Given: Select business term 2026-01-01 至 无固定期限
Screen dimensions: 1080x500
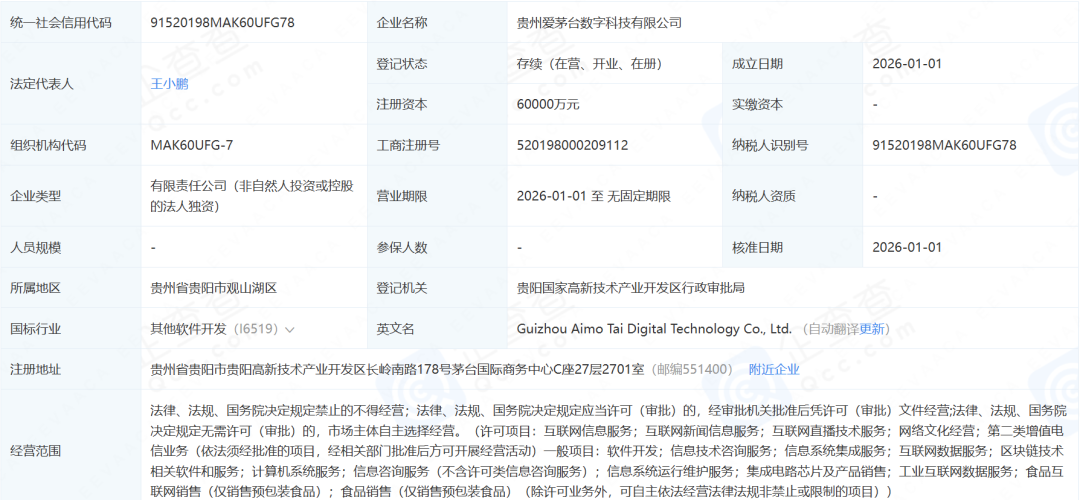Looking at the screenshot, I should [594, 196].
